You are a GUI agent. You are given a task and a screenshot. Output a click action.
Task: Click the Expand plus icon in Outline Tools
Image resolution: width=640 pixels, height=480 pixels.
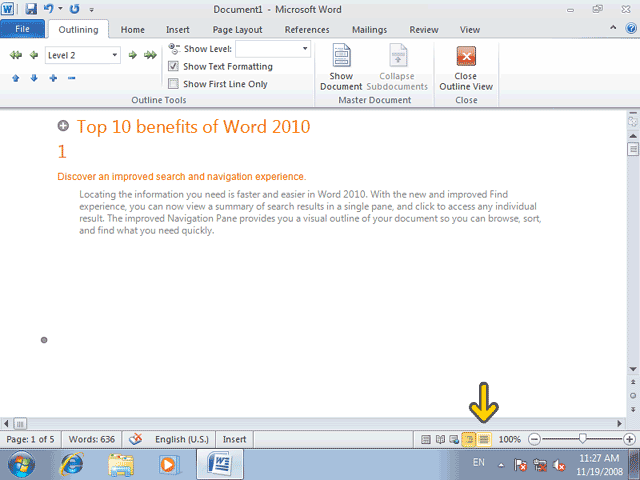(53, 78)
